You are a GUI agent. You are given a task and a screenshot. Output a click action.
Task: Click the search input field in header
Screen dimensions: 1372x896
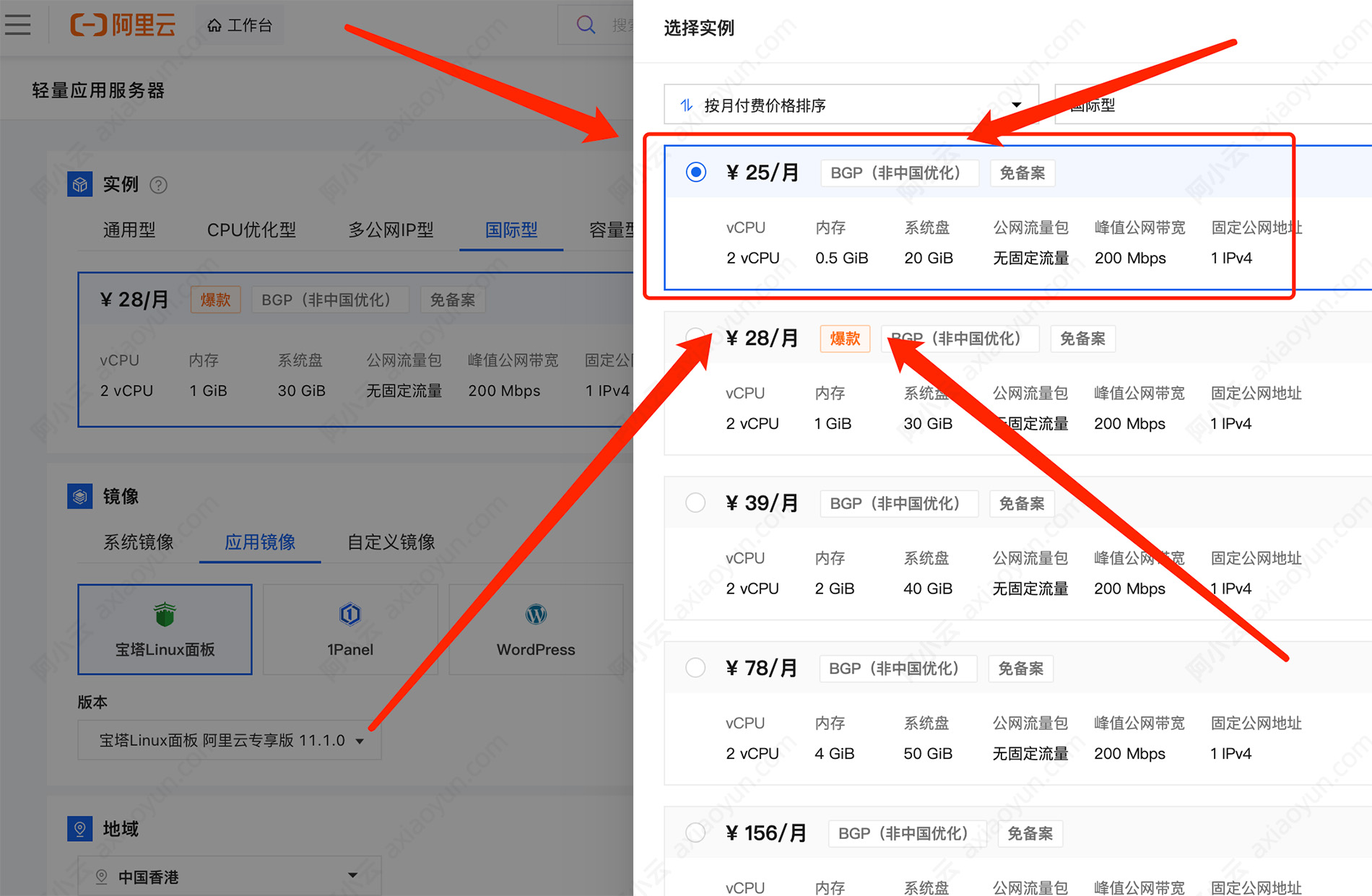[x=596, y=25]
